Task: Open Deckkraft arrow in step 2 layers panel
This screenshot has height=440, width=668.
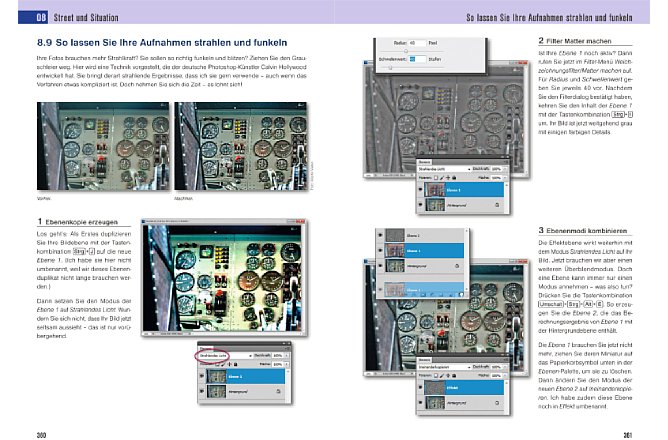Action: [505, 169]
